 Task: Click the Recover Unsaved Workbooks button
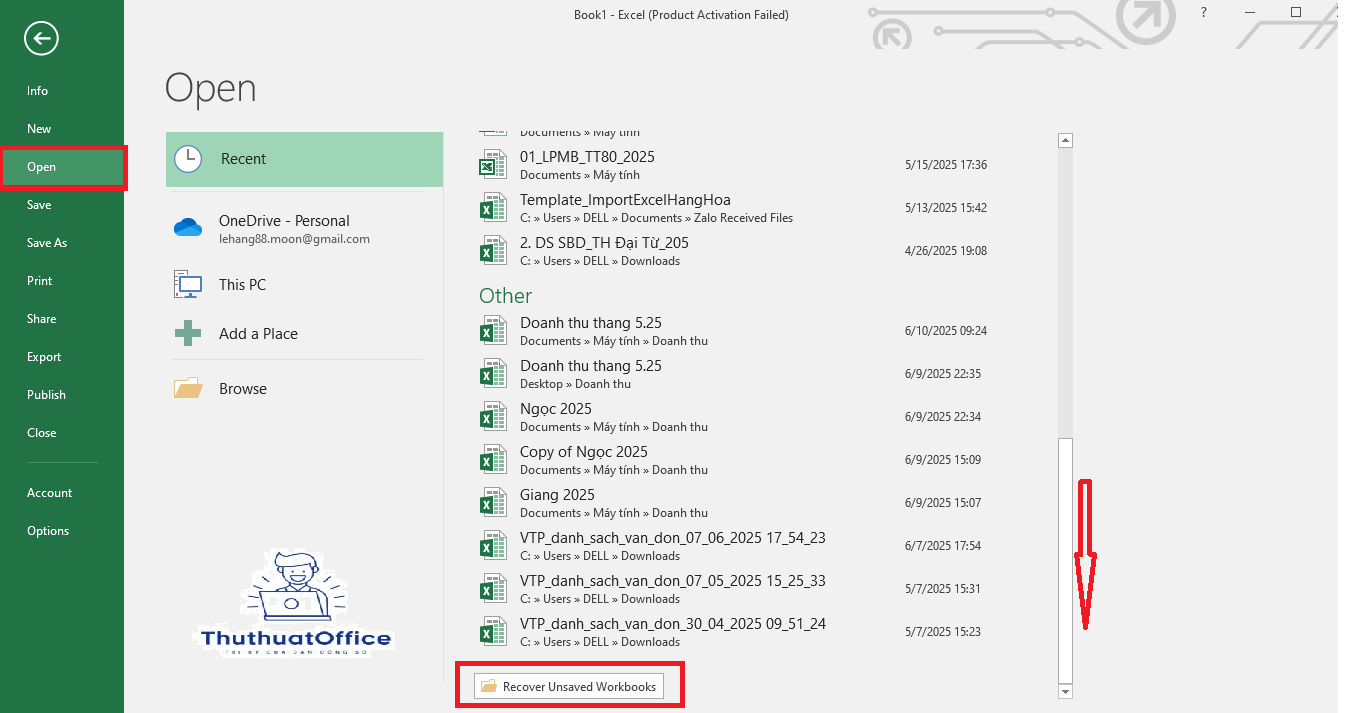point(569,687)
